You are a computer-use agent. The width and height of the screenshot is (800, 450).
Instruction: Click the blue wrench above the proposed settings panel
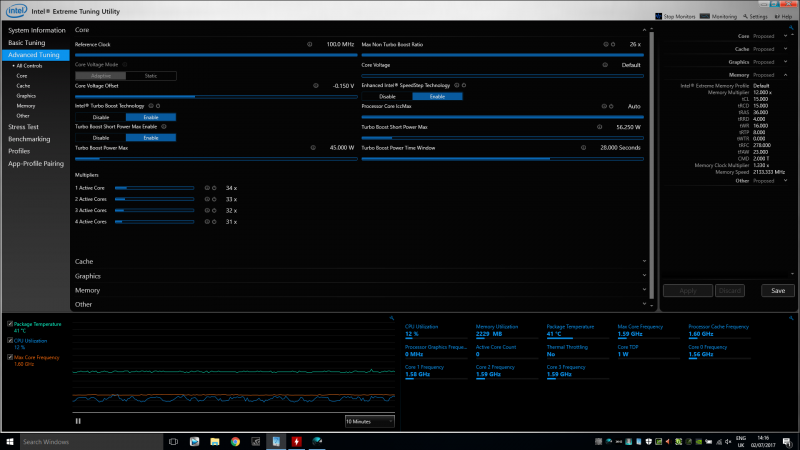791,28
